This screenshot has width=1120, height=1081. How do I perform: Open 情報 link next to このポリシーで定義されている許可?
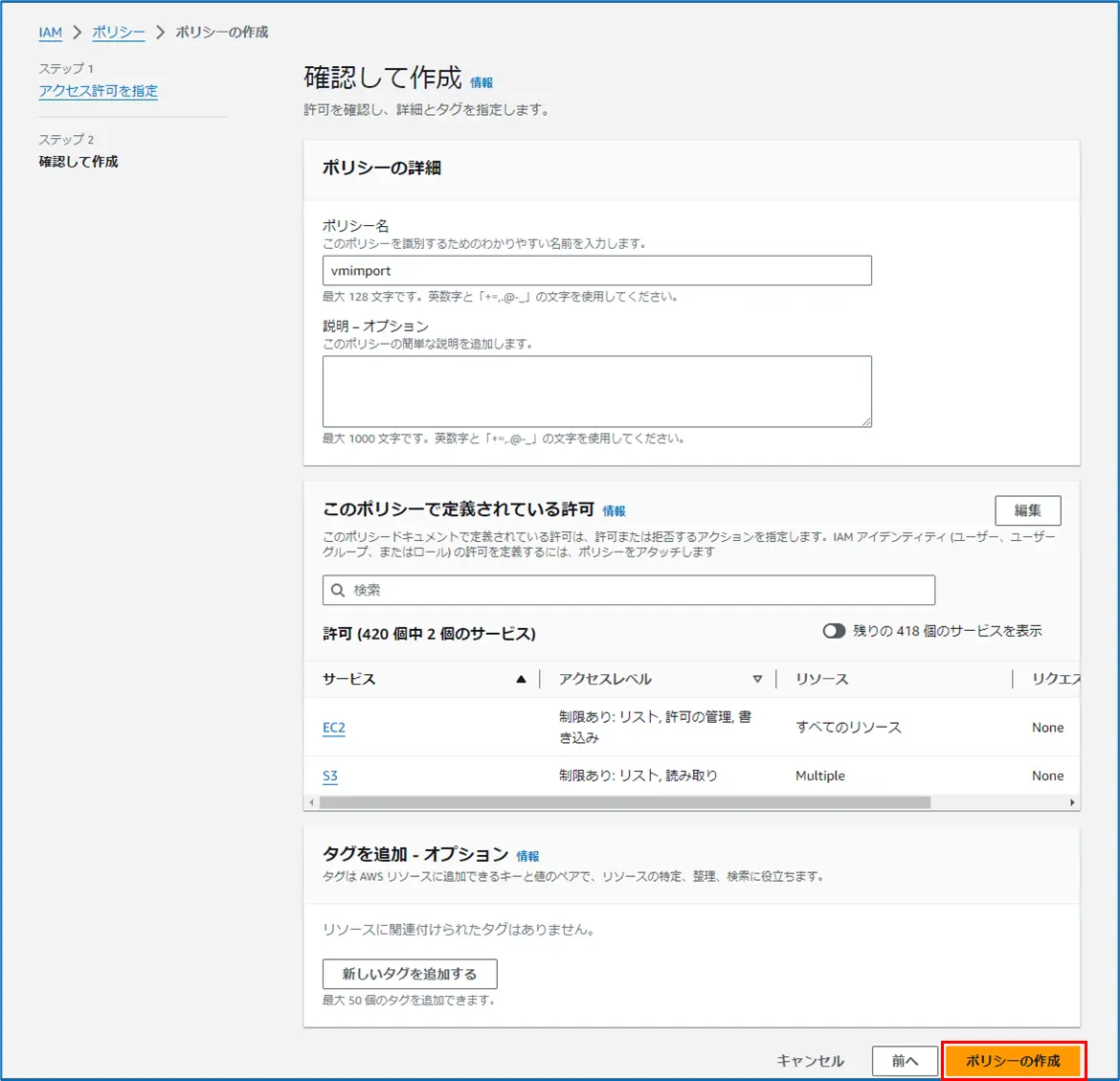614,511
